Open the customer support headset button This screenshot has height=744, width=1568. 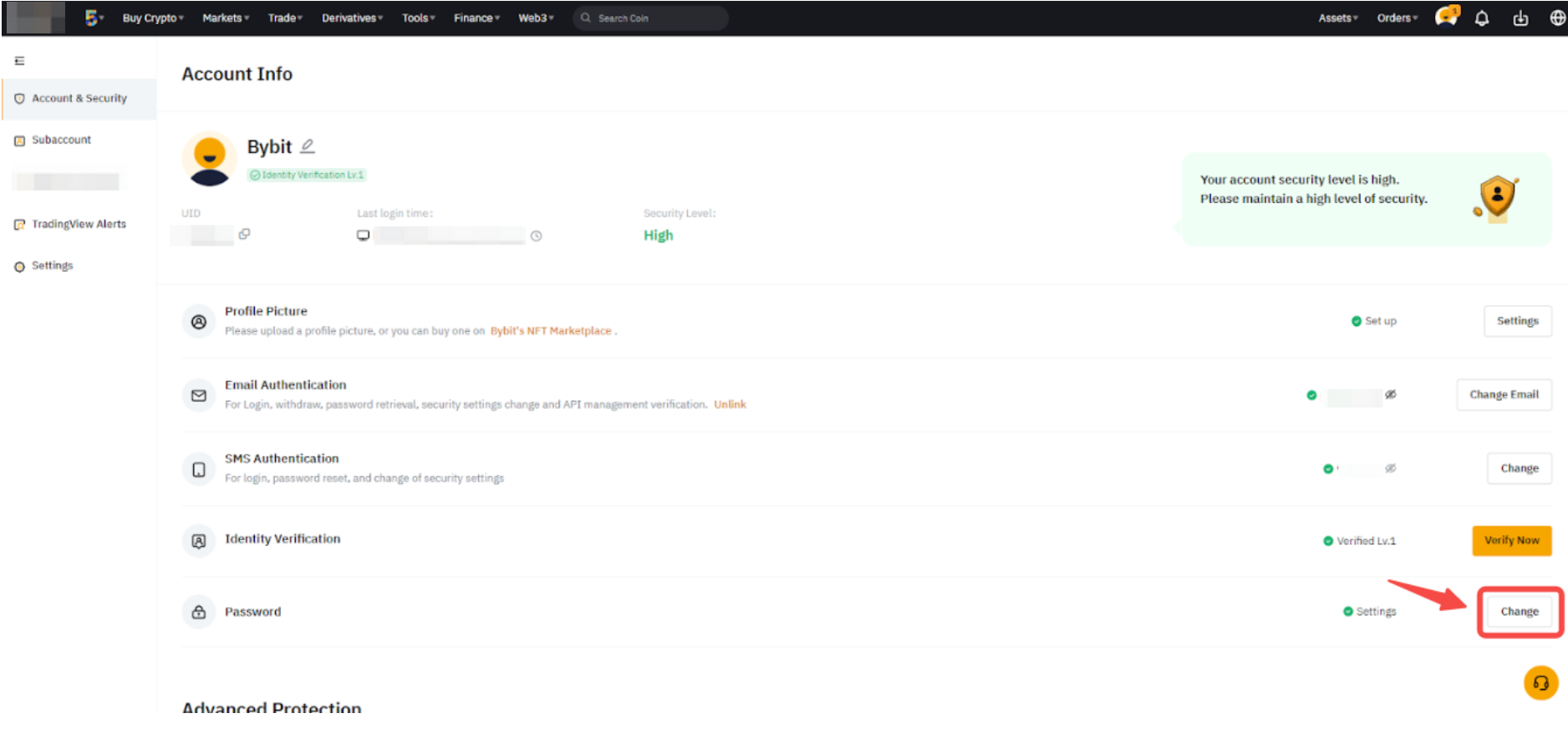coord(1540,682)
